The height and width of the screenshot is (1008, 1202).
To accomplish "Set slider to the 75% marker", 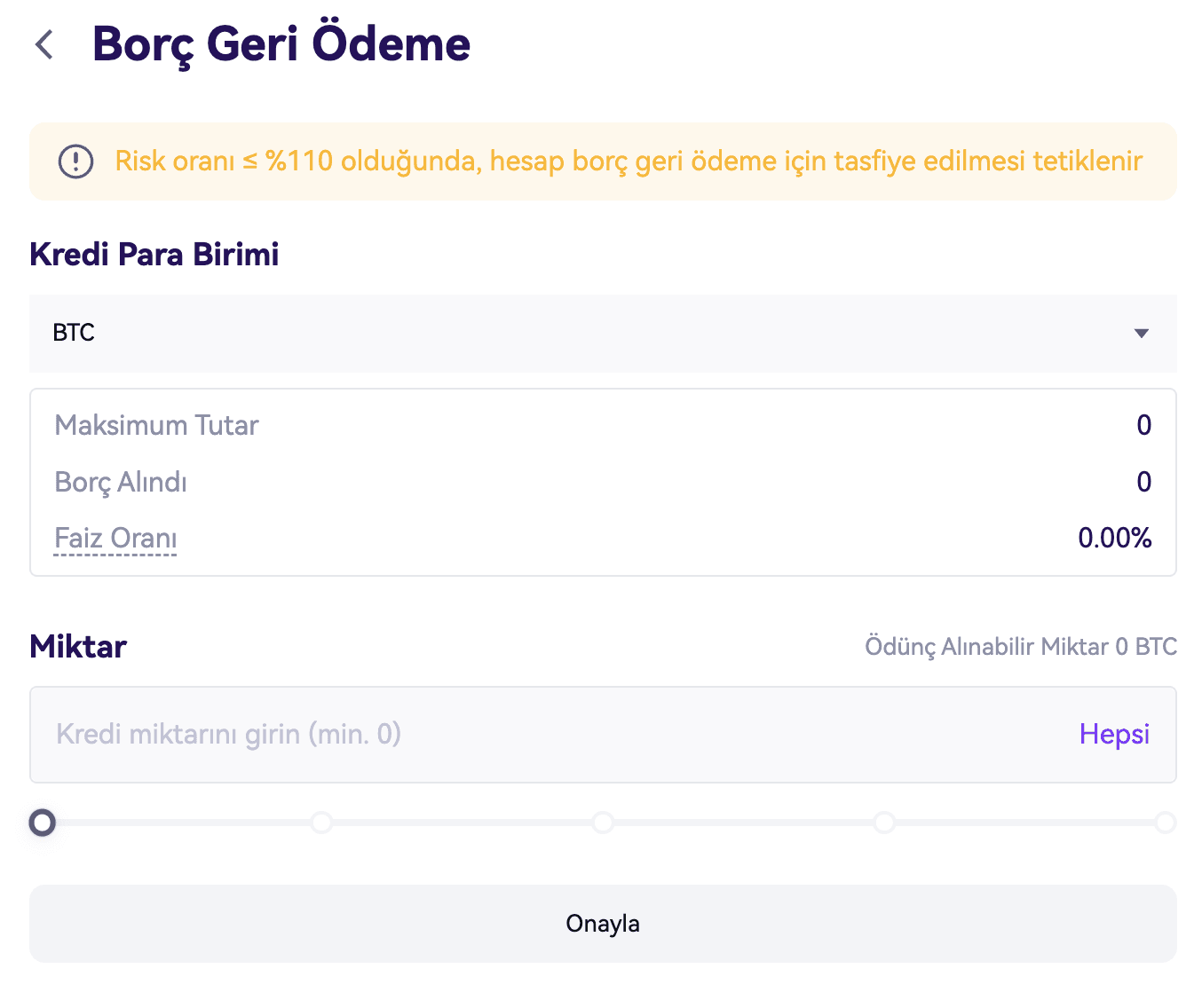I will coord(884,823).
